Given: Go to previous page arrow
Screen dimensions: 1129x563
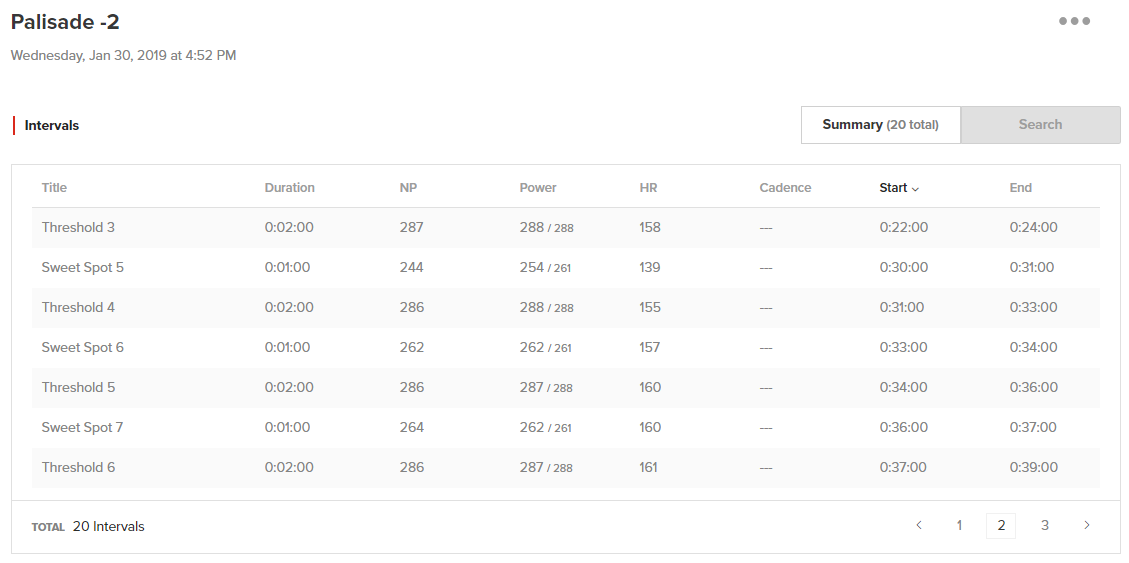Looking at the screenshot, I should pos(919,525).
